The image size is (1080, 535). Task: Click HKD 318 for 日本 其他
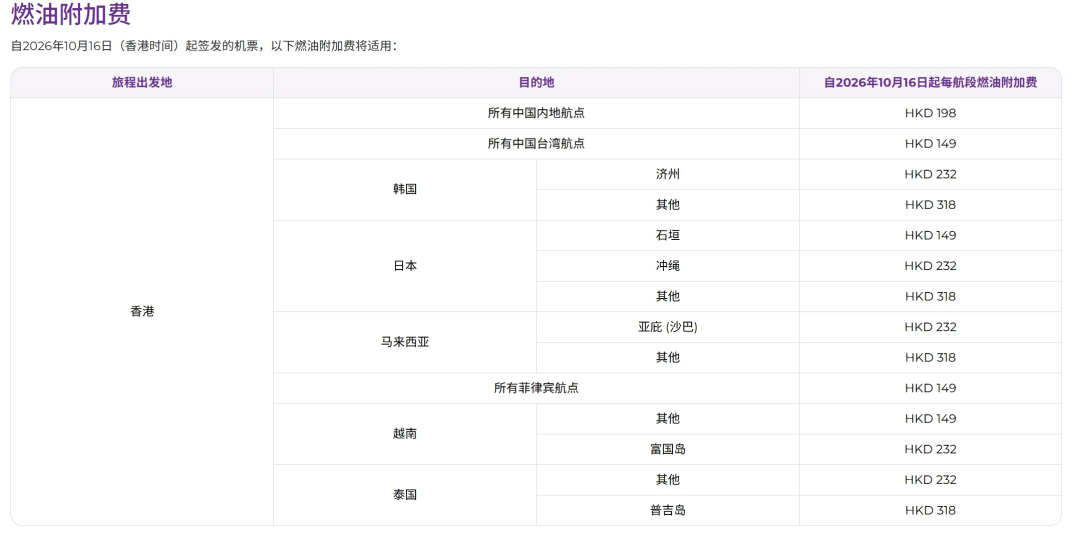(930, 296)
